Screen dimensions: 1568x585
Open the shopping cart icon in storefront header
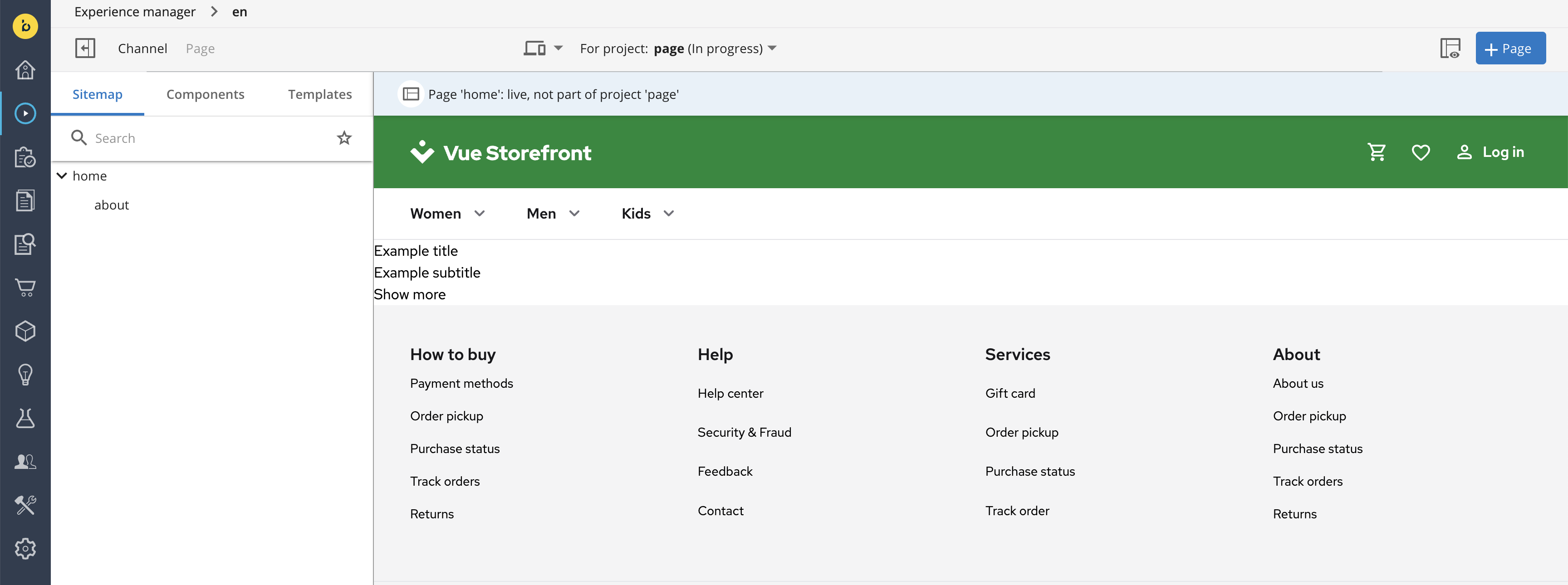coord(1376,152)
